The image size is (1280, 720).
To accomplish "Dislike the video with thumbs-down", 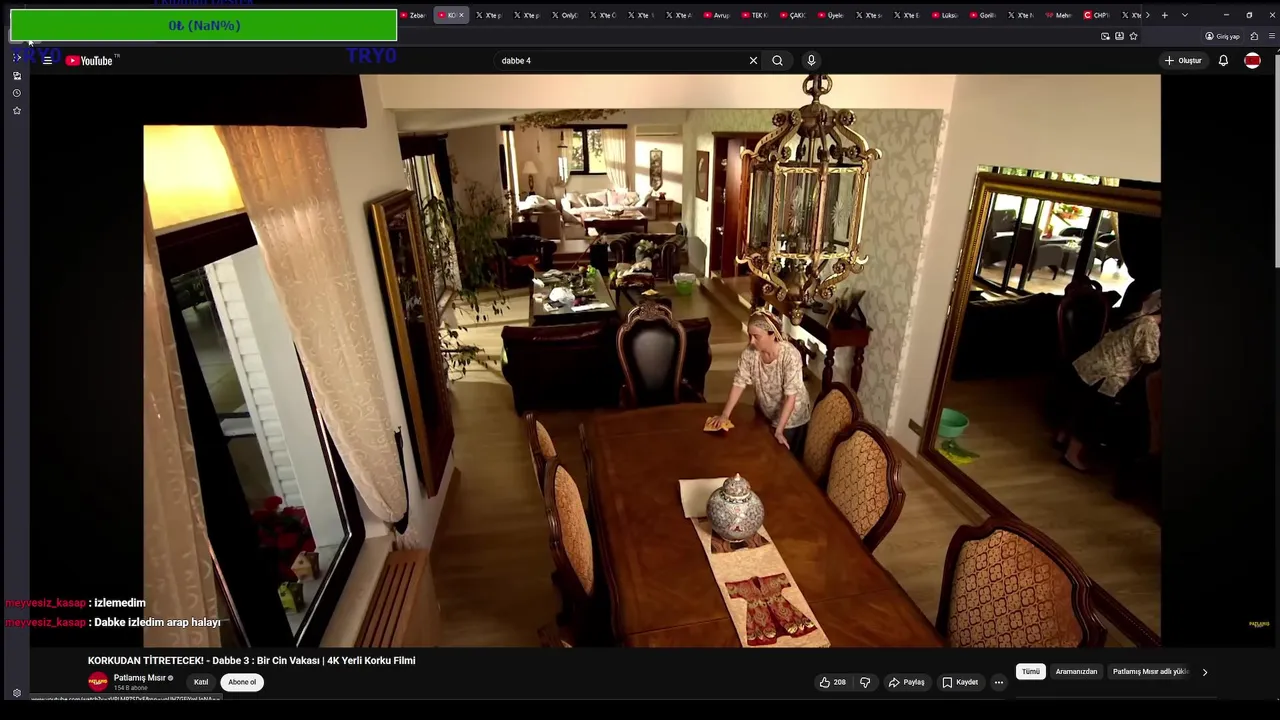I will point(865,682).
